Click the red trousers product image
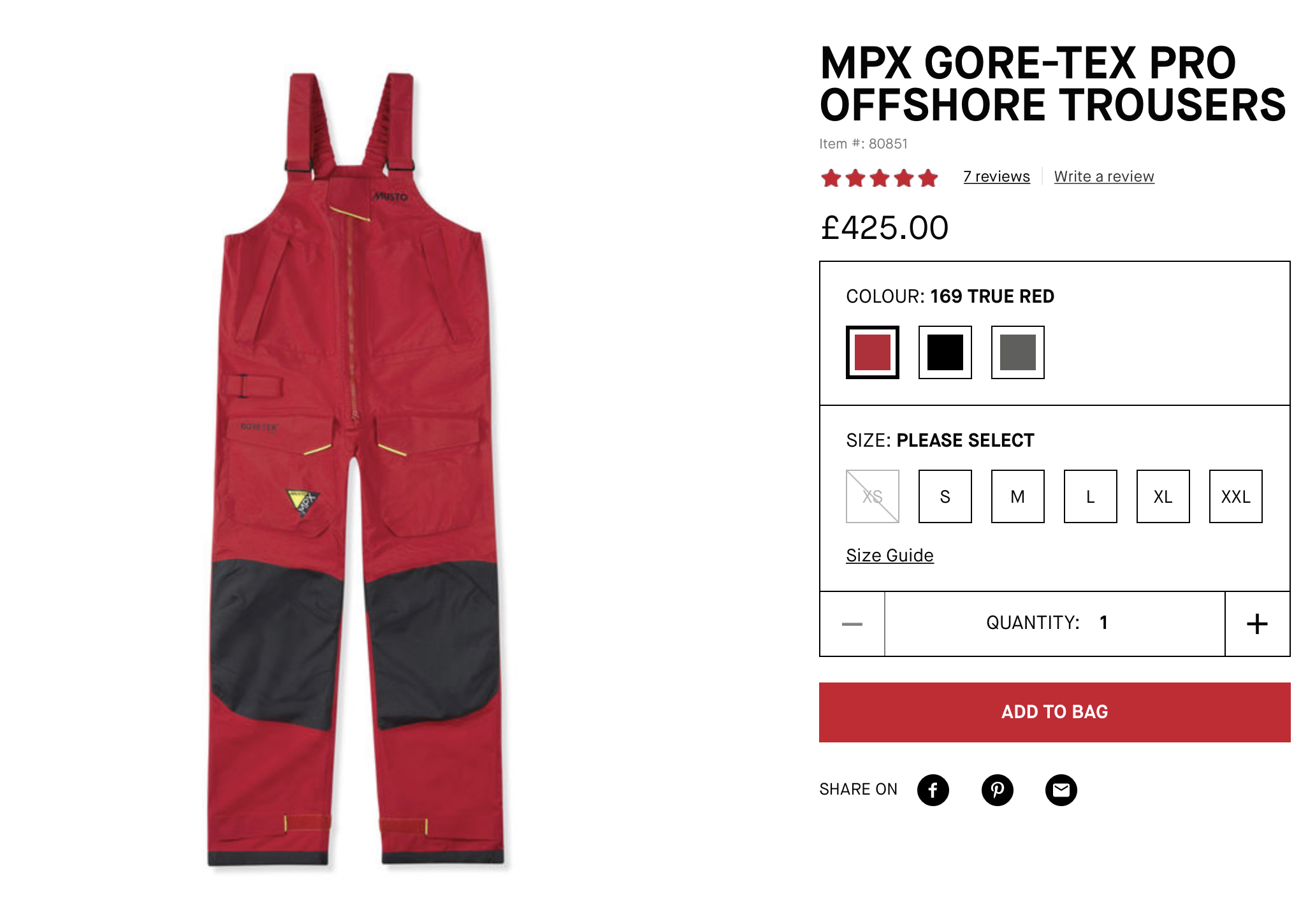Viewport: 1301px width, 924px height. [x=356, y=468]
